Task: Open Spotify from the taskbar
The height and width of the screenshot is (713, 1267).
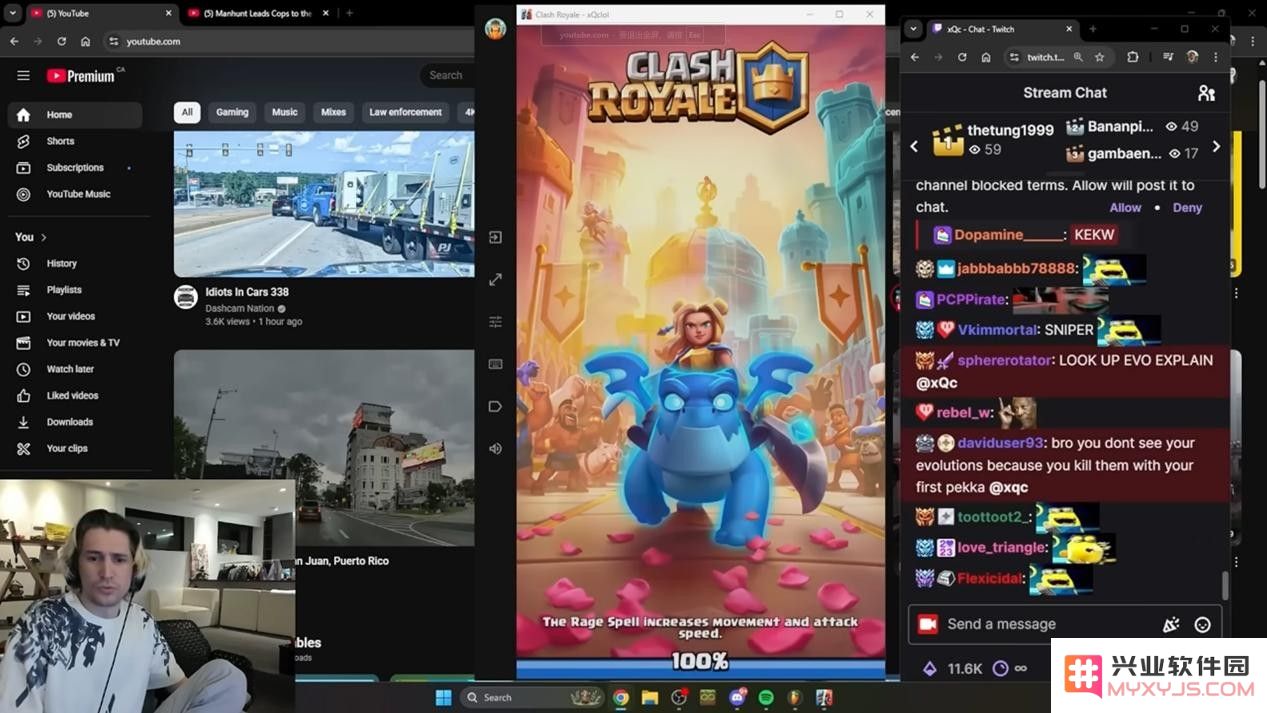Action: coord(766,697)
